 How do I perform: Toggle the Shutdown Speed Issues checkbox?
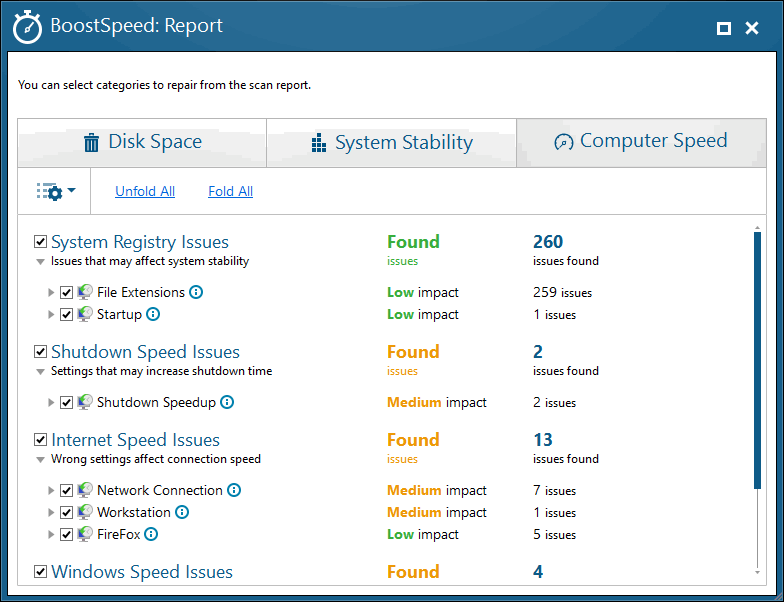click(x=40, y=352)
